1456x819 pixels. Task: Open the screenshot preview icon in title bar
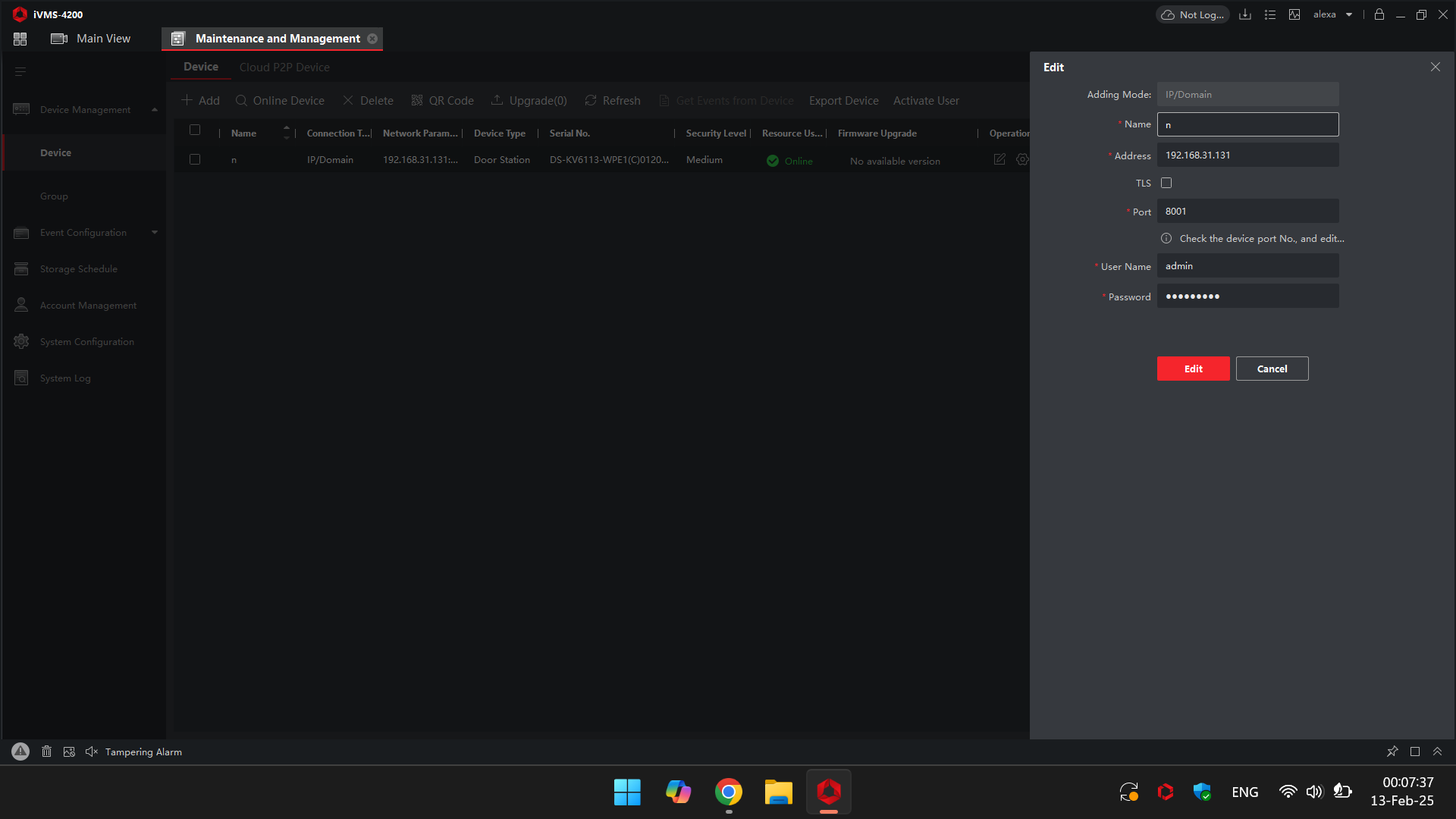click(1295, 14)
